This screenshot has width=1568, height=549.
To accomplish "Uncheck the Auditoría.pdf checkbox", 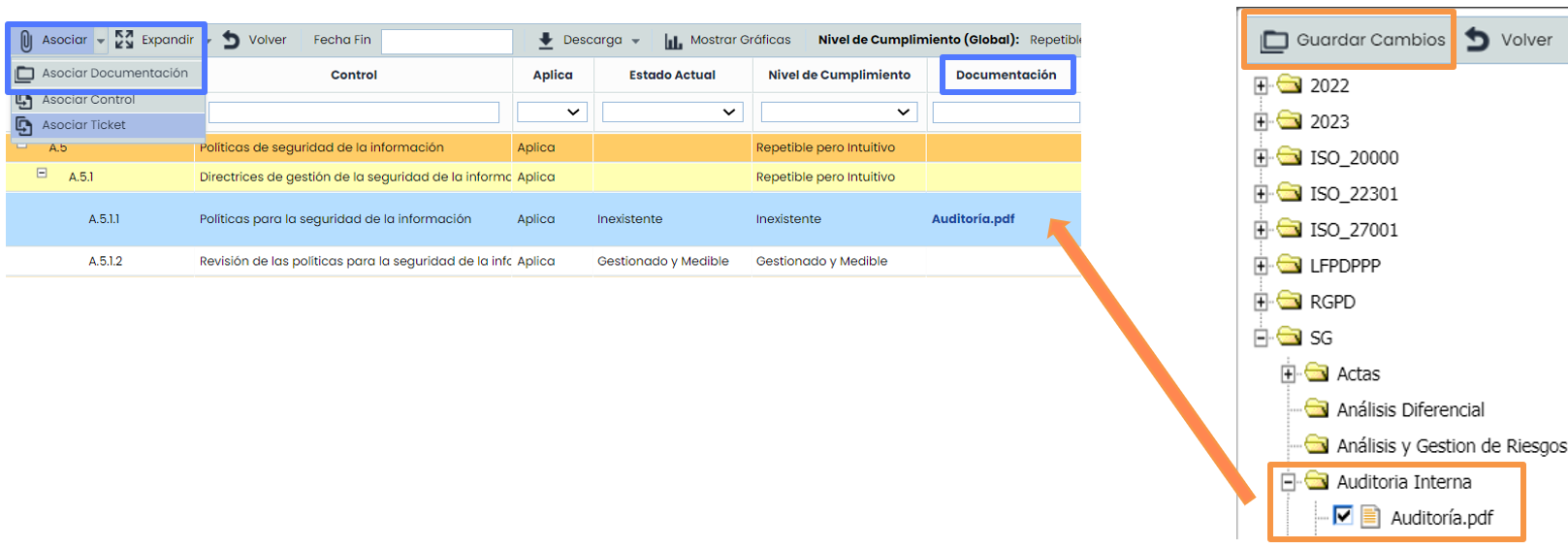I will (1342, 516).
